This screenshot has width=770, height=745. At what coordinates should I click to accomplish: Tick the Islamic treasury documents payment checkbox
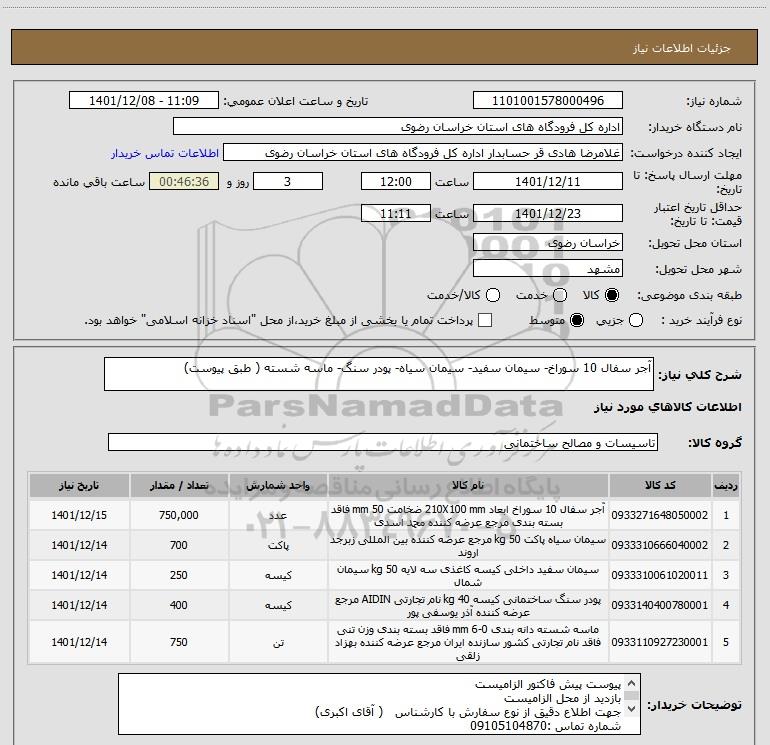[x=485, y=320]
